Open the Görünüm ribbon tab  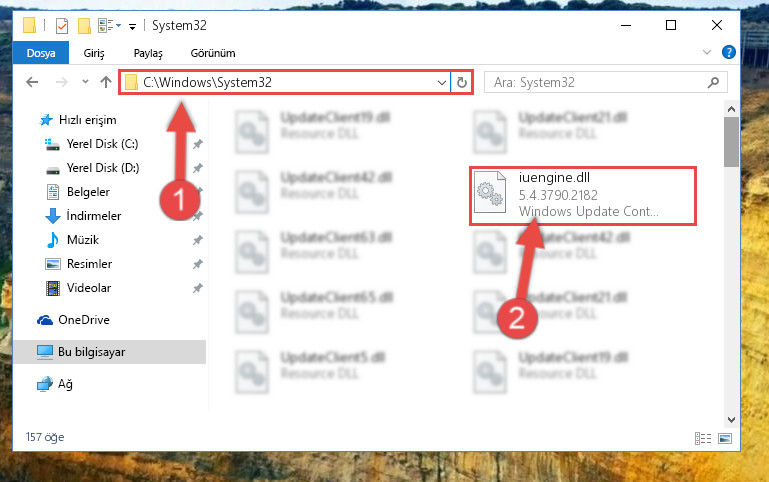click(213, 53)
